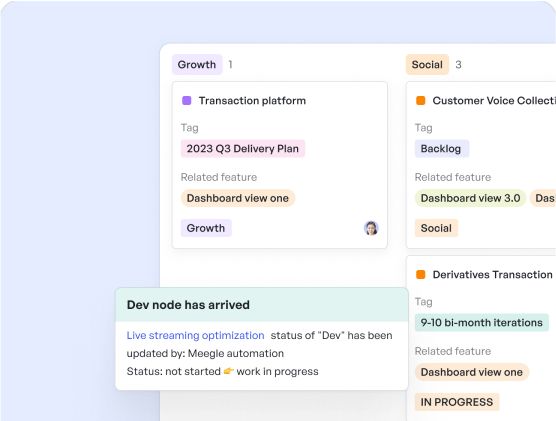Click the IN PROGRESS status badge
556x421 pixels.
(457, 402)
